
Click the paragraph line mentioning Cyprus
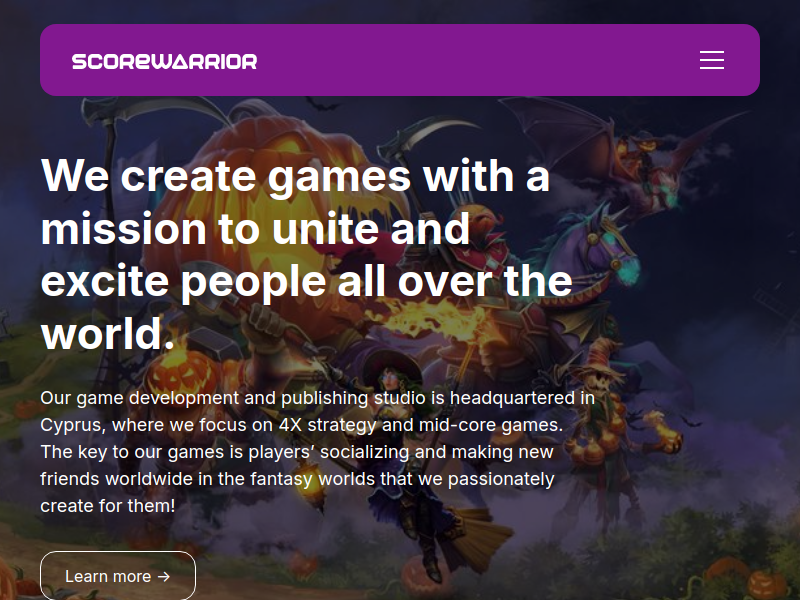(x=302, y=425)
